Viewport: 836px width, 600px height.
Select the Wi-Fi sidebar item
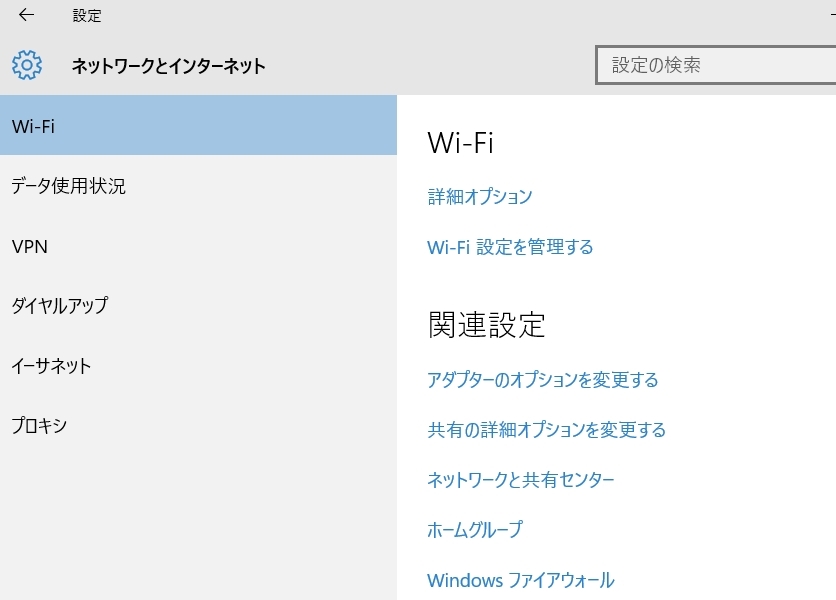click(x=198, y=126)
